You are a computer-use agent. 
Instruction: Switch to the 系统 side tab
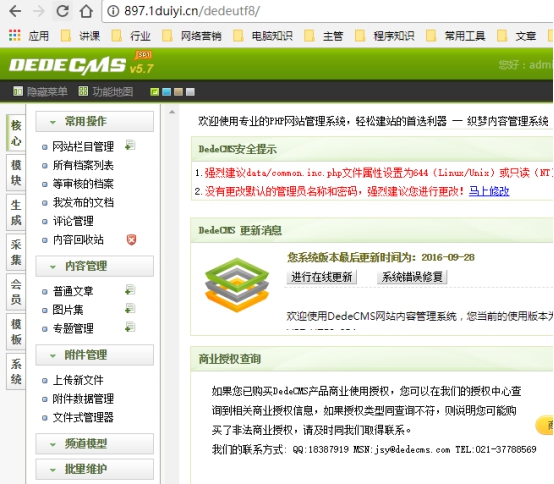click(x=16, y=371)
